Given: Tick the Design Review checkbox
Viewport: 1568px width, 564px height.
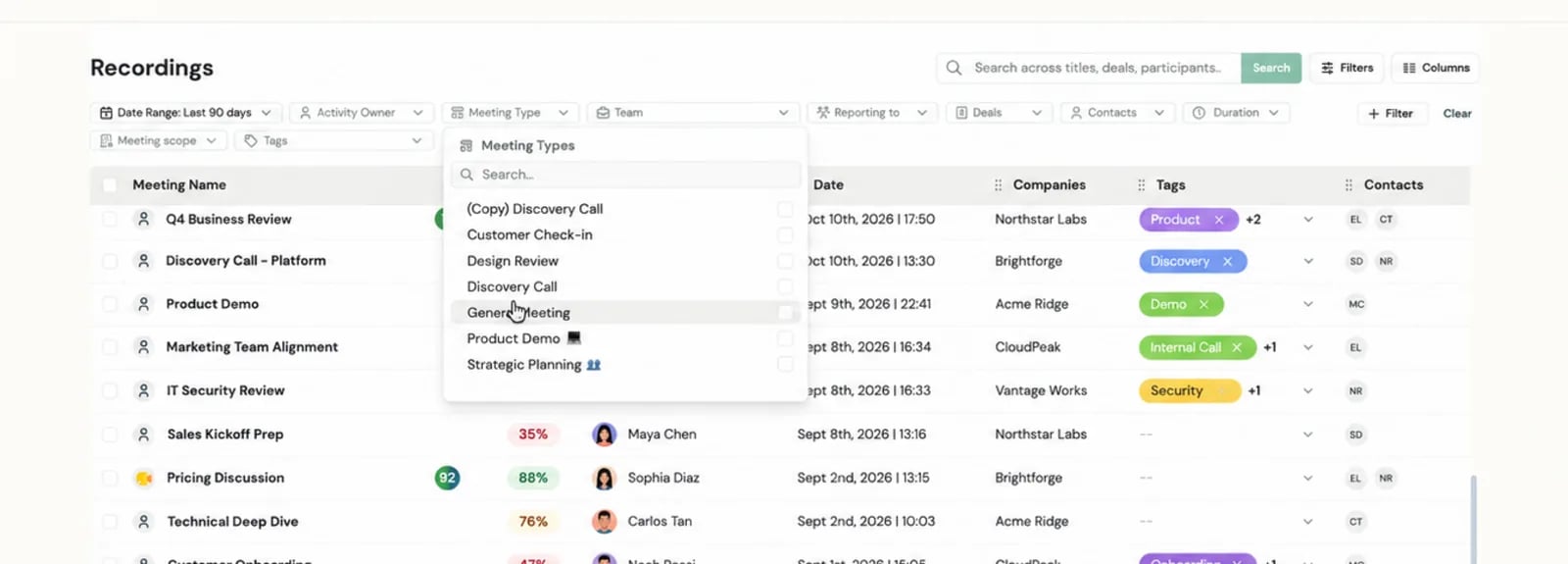Looking at the screenshot, I should coord(785,261).
